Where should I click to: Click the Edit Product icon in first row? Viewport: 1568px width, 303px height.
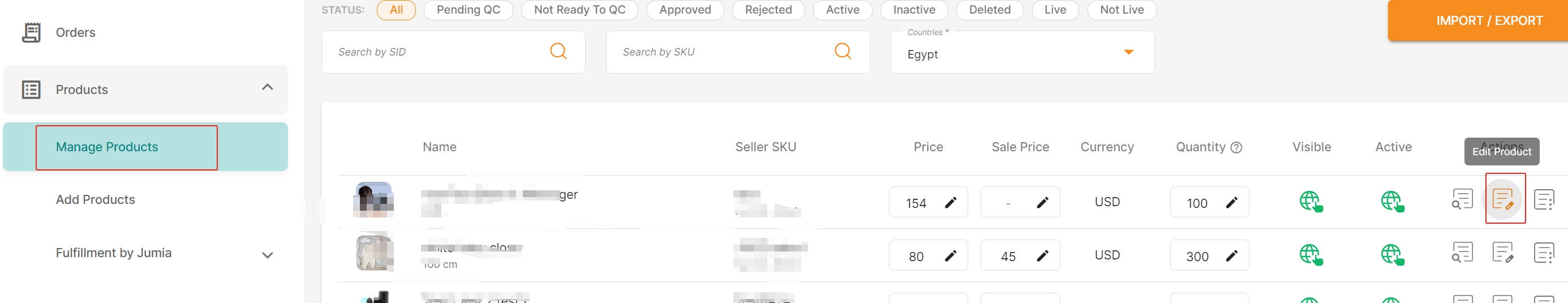pyautogui.click(x=1503, y=199)
